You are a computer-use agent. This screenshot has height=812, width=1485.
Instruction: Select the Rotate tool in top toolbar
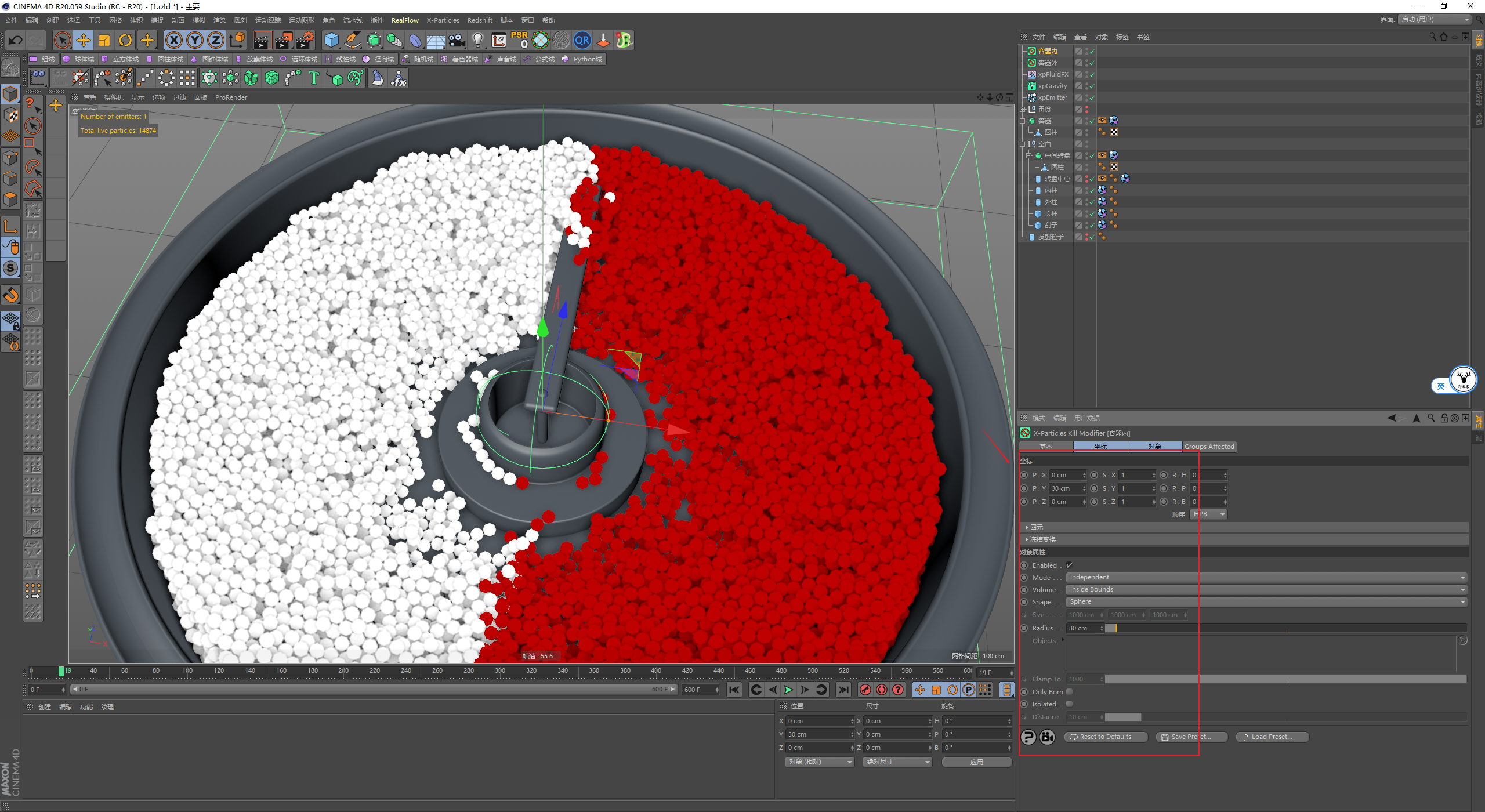[125, 40]
